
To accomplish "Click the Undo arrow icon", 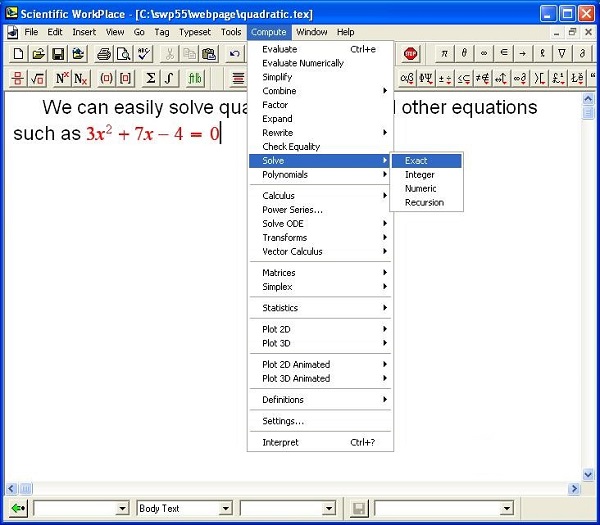I will click(x=235, y=54).
